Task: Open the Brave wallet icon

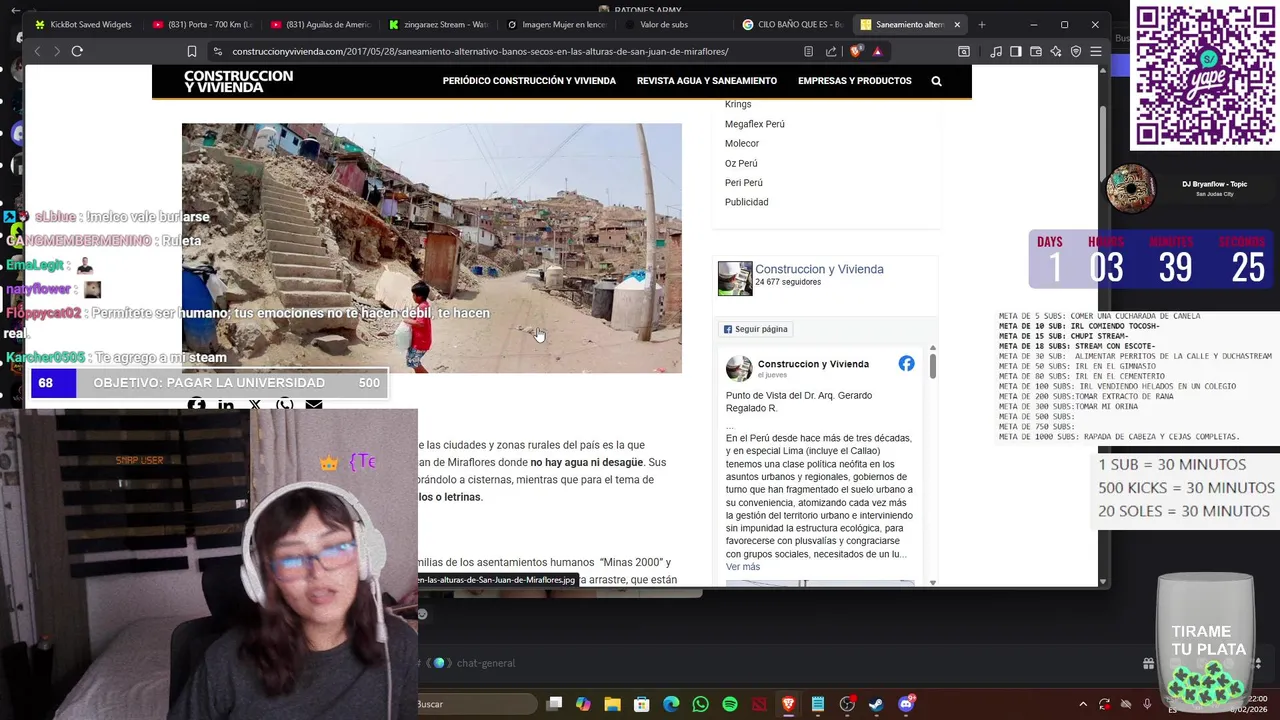Action: (x=1036, y=51)
